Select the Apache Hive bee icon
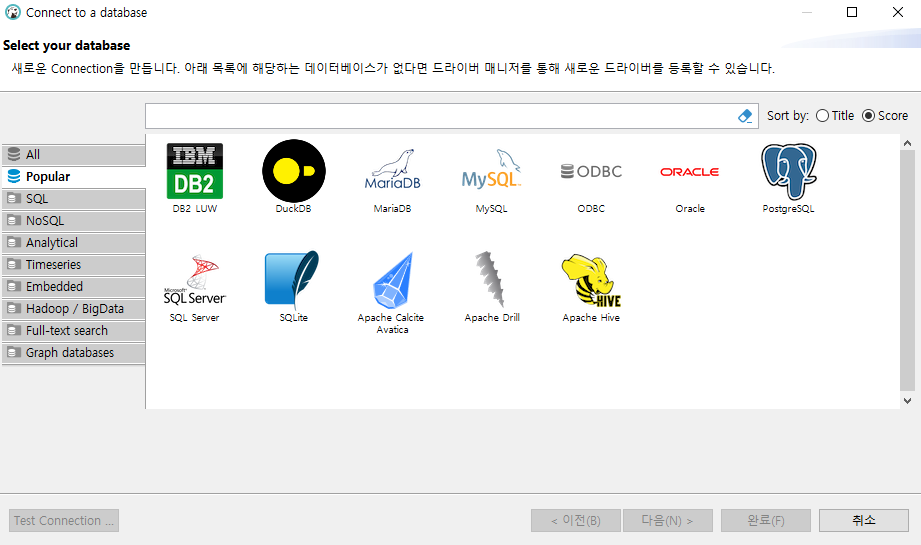The height and width of the screenshot is (545, 921). 591,280
